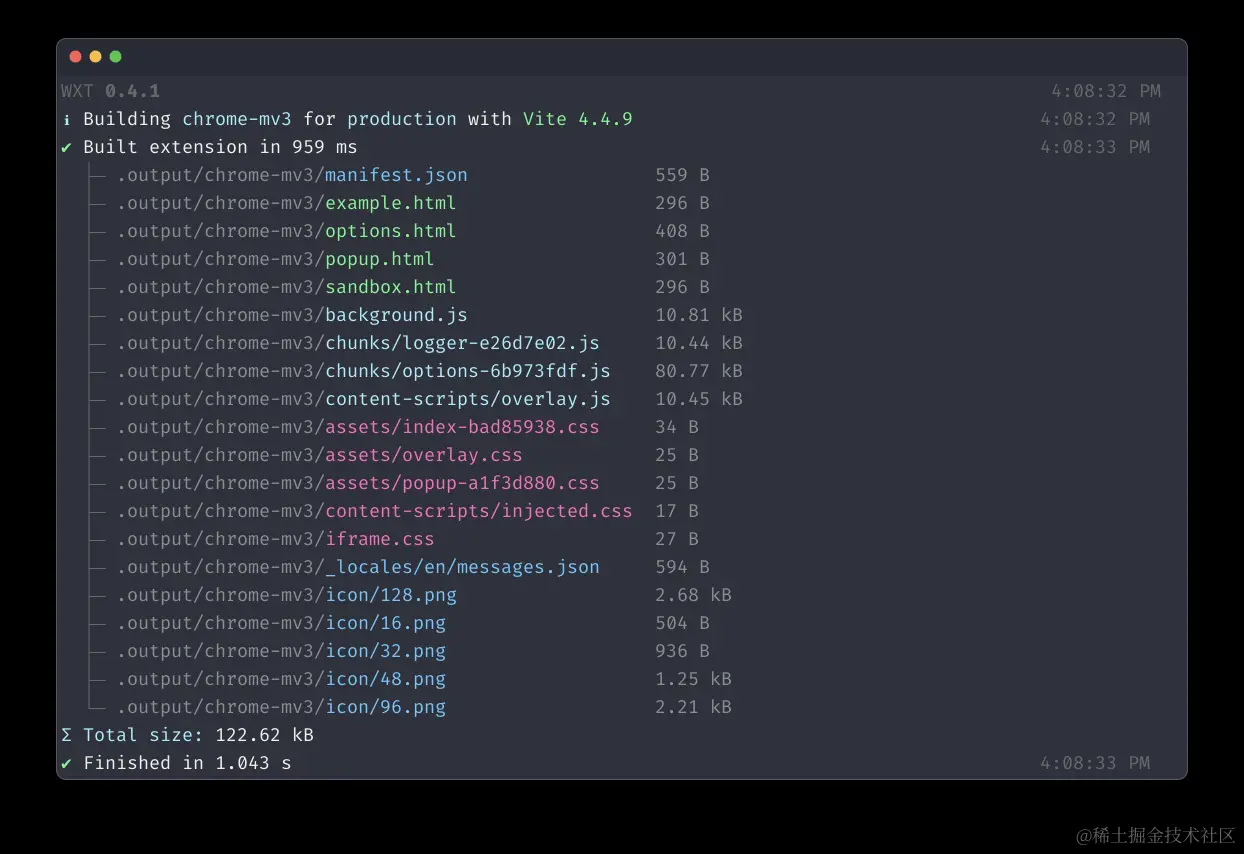Click content-scripts/overlay.js file path
The height and width of the screenshot is (854, 1244).
363,399
